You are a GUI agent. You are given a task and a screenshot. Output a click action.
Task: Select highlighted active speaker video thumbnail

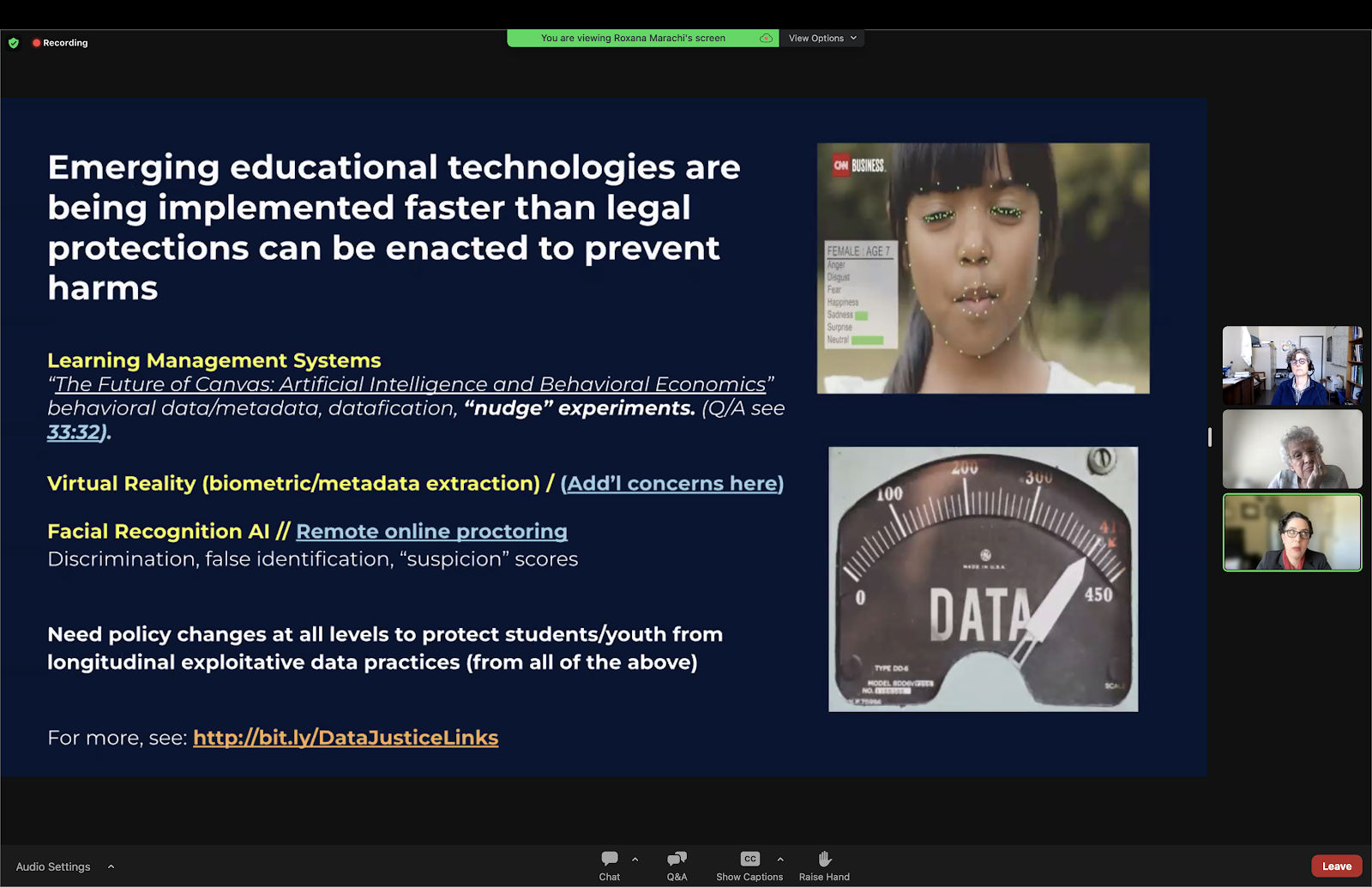pos(1292,533)
